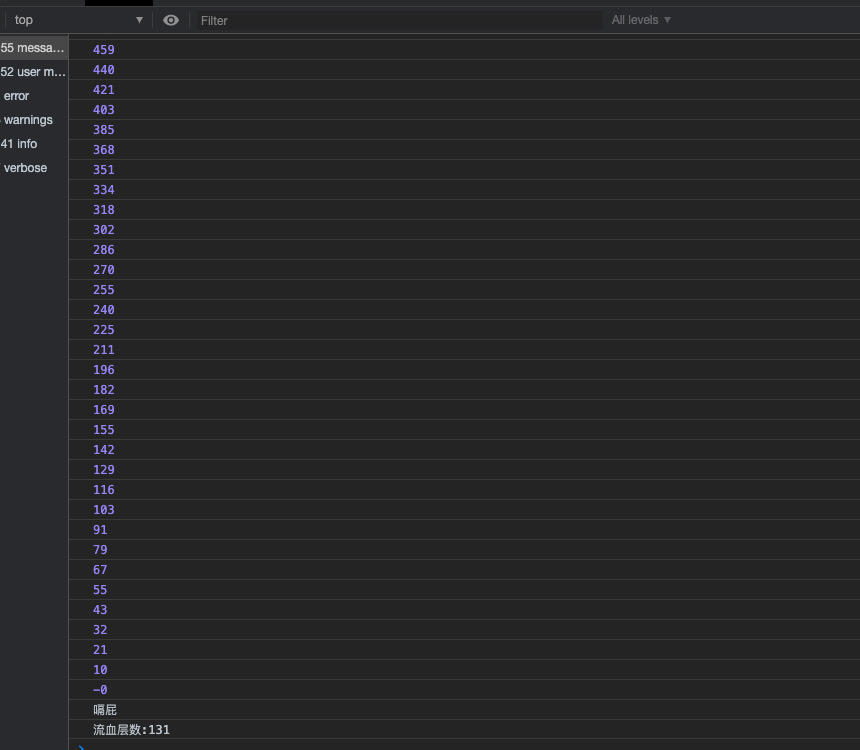Click the console value 302
The width and height of the screenshot is (860, 750).
(x=104, y=230)
